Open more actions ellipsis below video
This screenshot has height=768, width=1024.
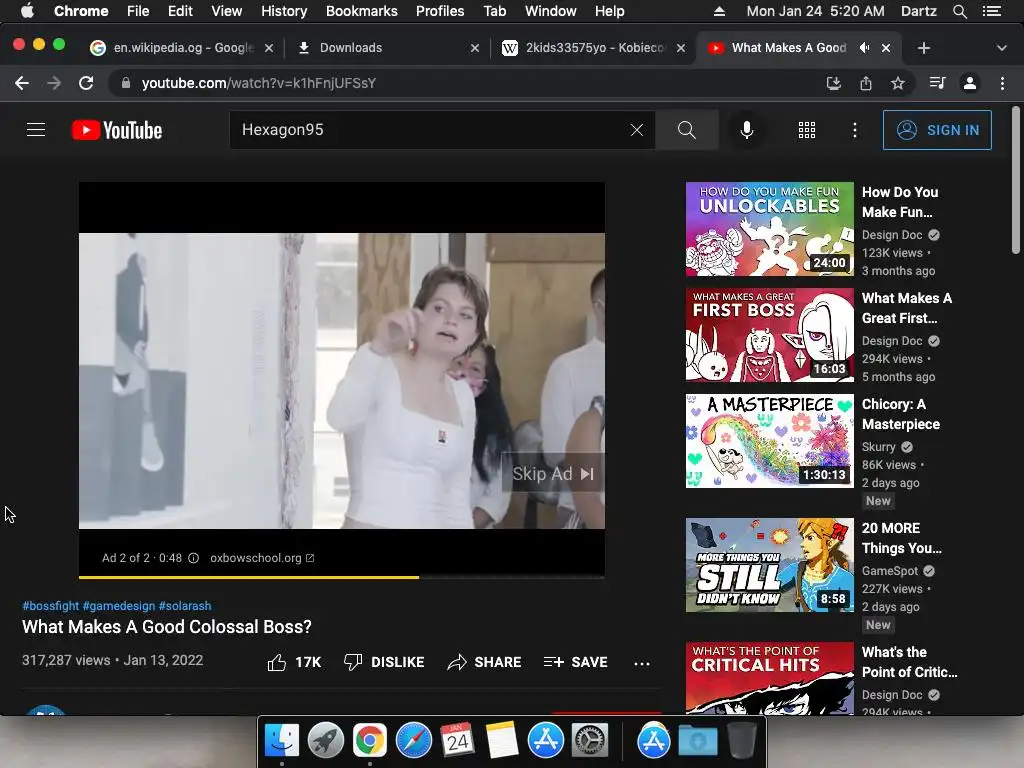pyautogui.click(x=642, y=664)
